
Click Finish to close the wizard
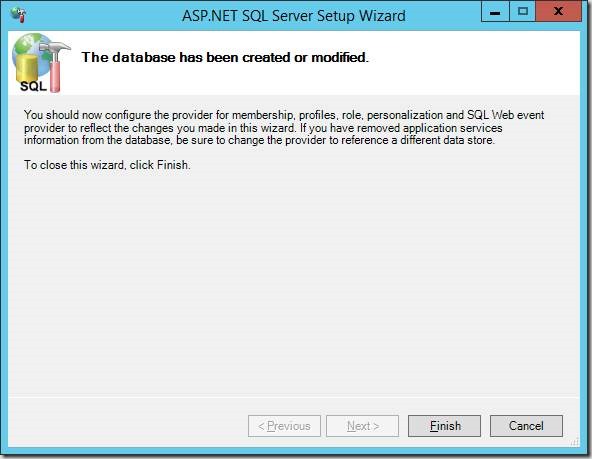(444, 426)
